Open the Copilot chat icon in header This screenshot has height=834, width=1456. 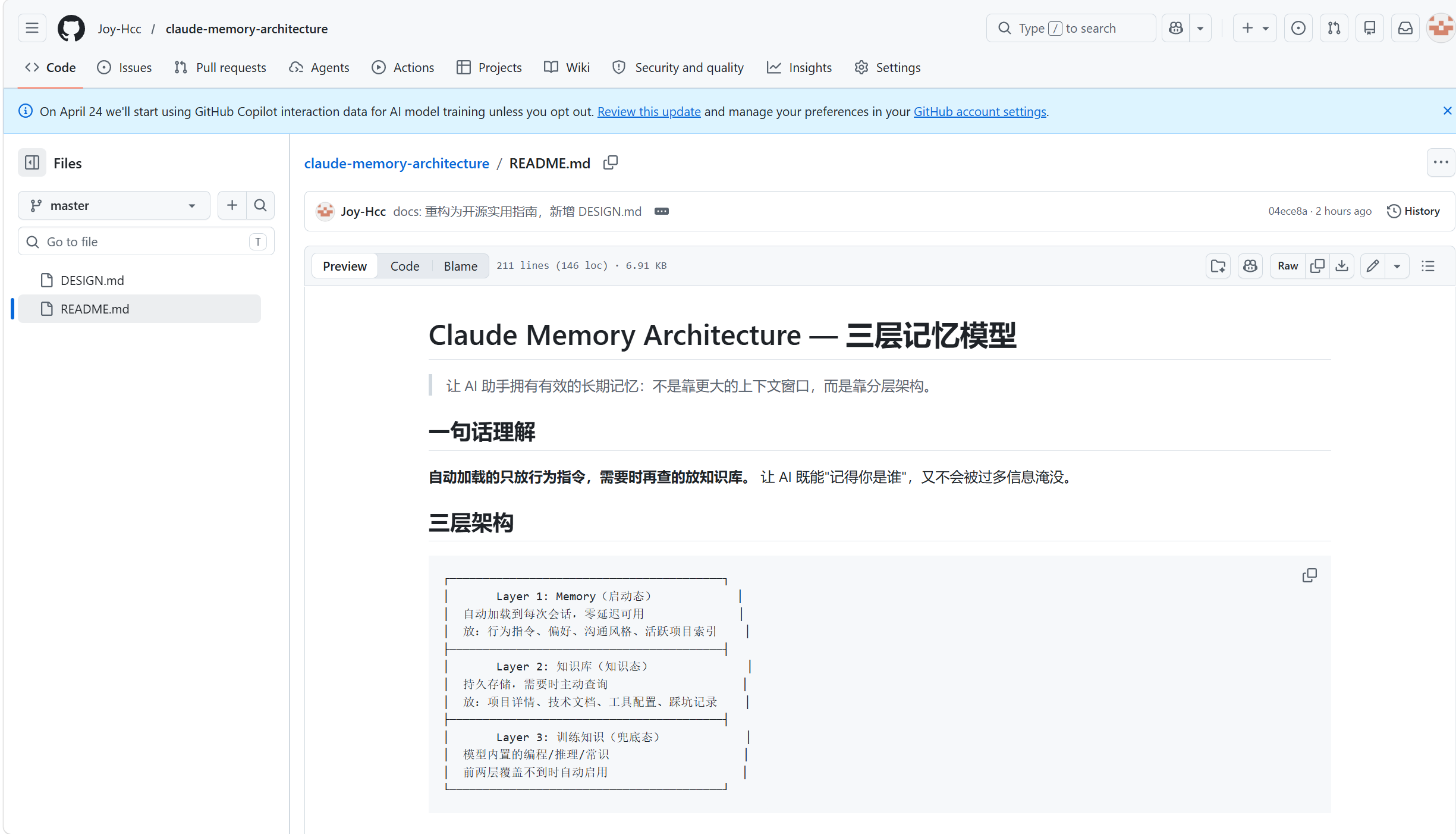(1175, 28)
